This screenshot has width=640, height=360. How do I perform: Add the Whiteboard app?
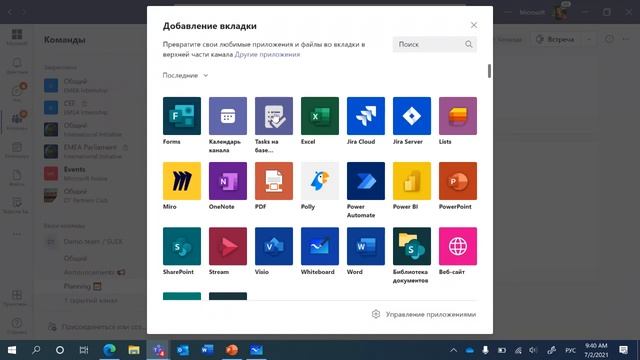click(320, 246)
